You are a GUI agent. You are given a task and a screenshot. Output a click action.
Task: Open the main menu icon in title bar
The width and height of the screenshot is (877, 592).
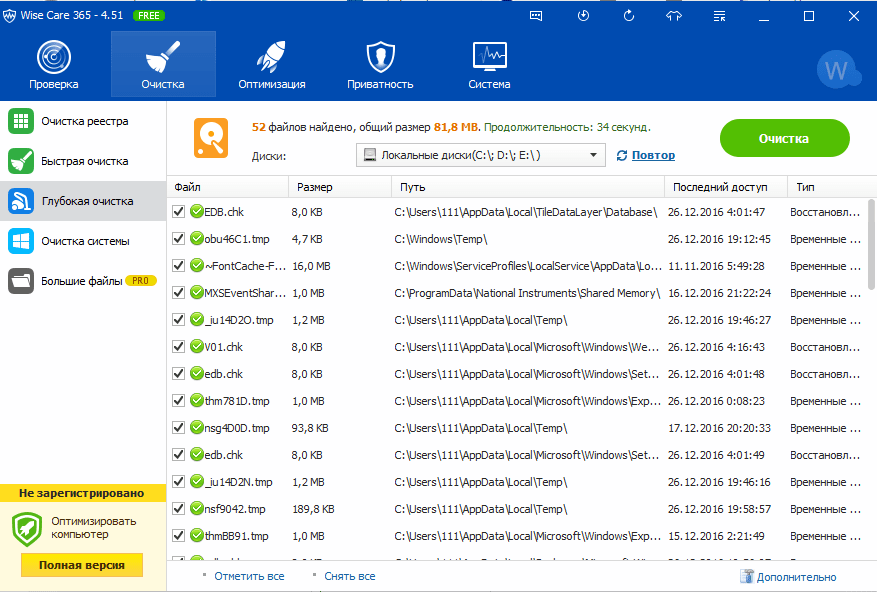click(719, 16)
